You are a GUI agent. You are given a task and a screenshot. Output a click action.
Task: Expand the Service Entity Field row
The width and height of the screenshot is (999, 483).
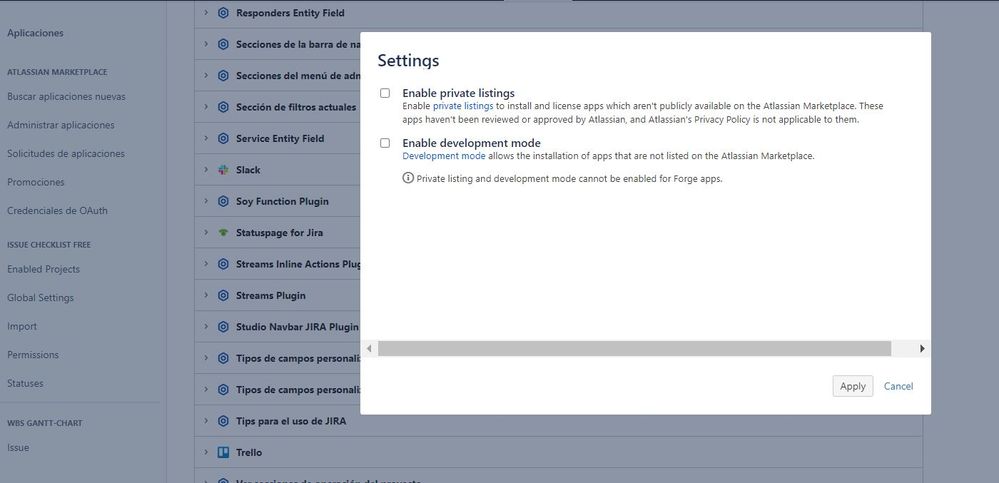[x=206, y=138]
